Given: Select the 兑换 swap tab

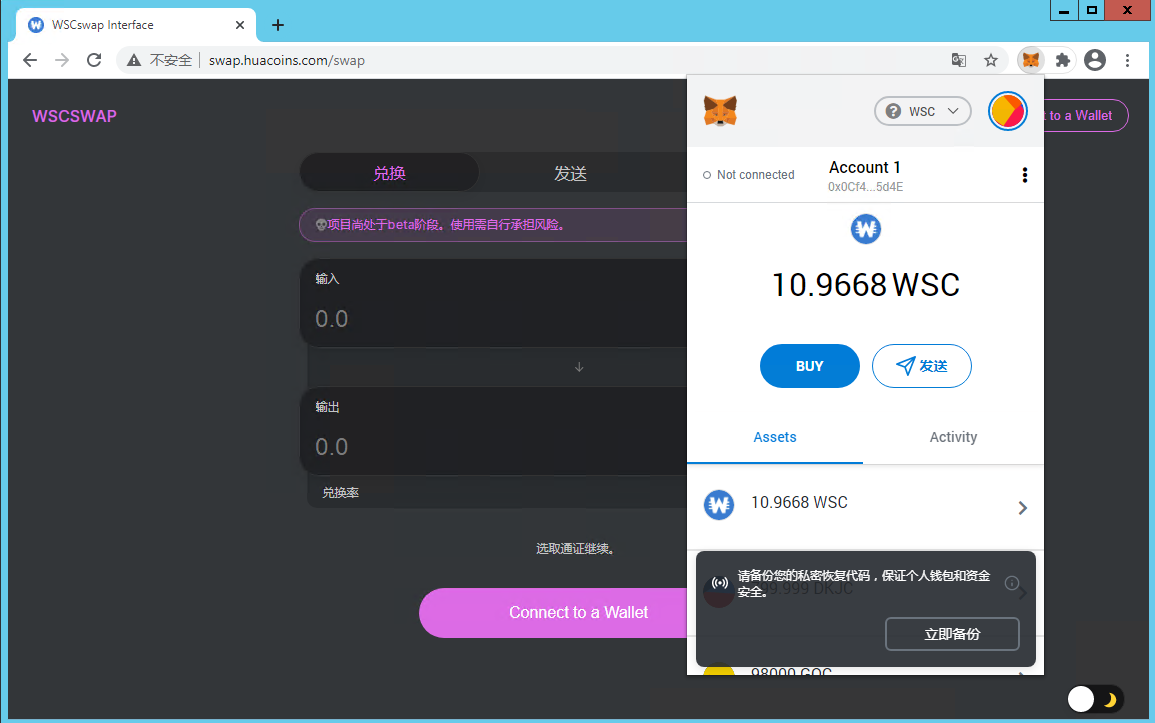Looking at the screenshot, I should [389, 173].
